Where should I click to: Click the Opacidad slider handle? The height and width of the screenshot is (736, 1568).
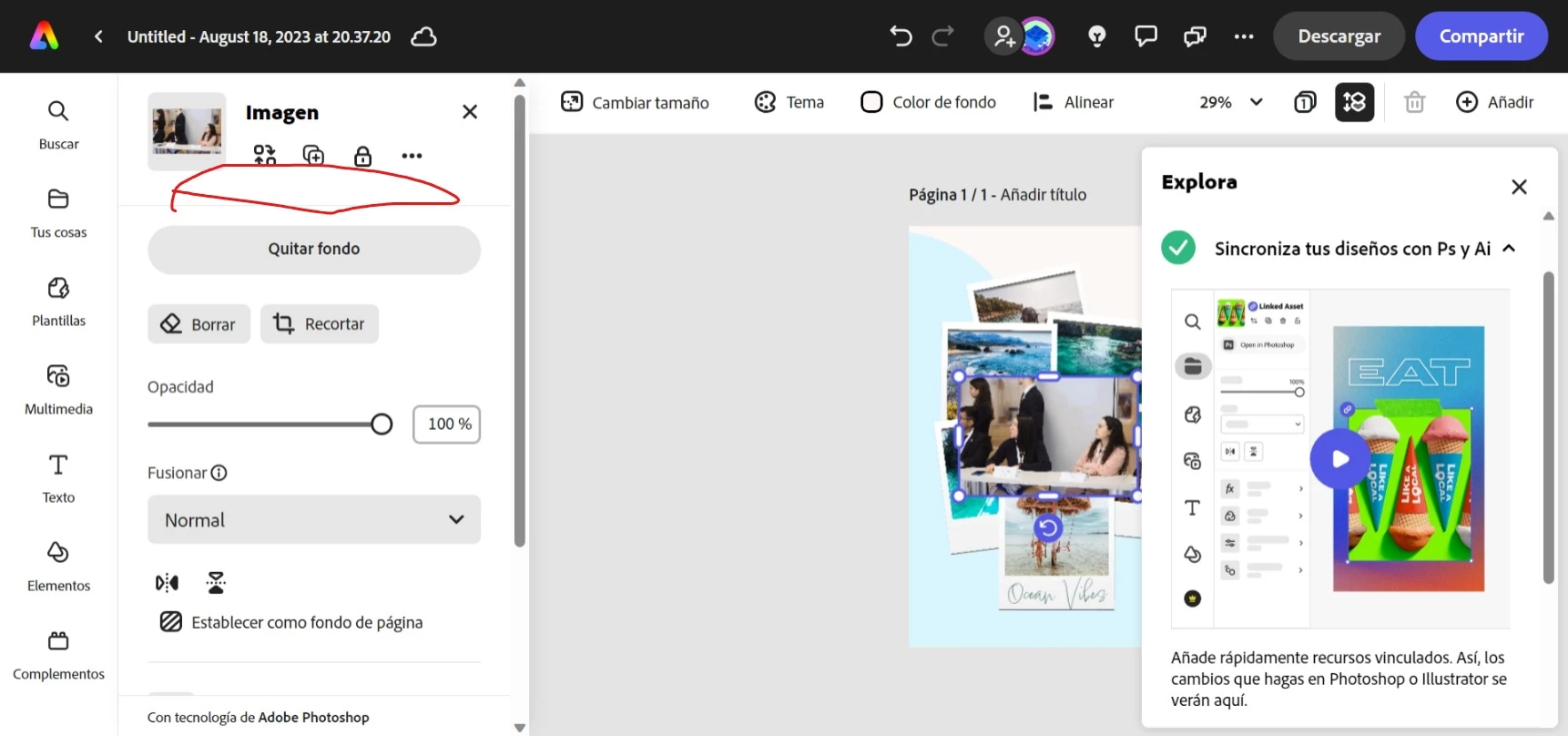pyautogui.click(x=382, y=424)
